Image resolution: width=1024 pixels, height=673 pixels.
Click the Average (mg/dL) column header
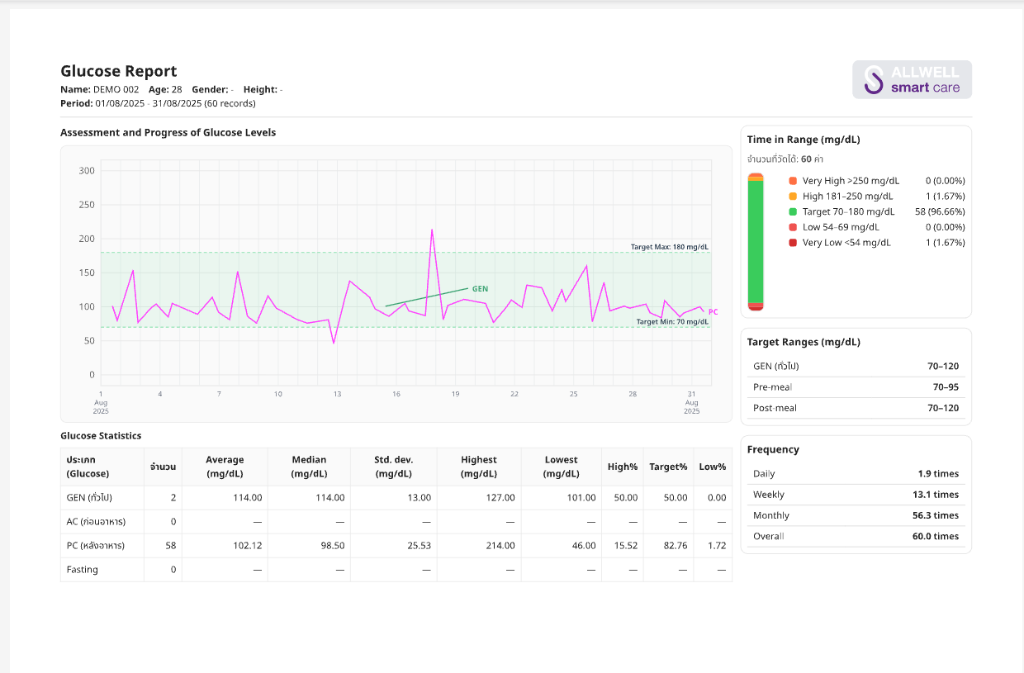[x=225, y=467]
